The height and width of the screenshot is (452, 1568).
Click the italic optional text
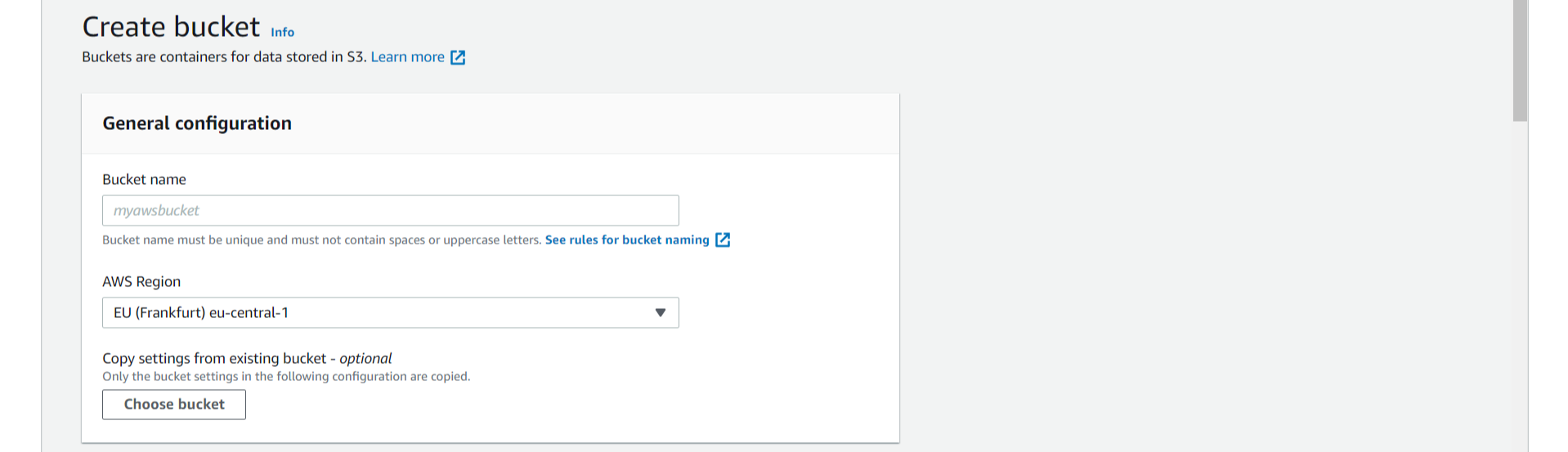point(365,358)
